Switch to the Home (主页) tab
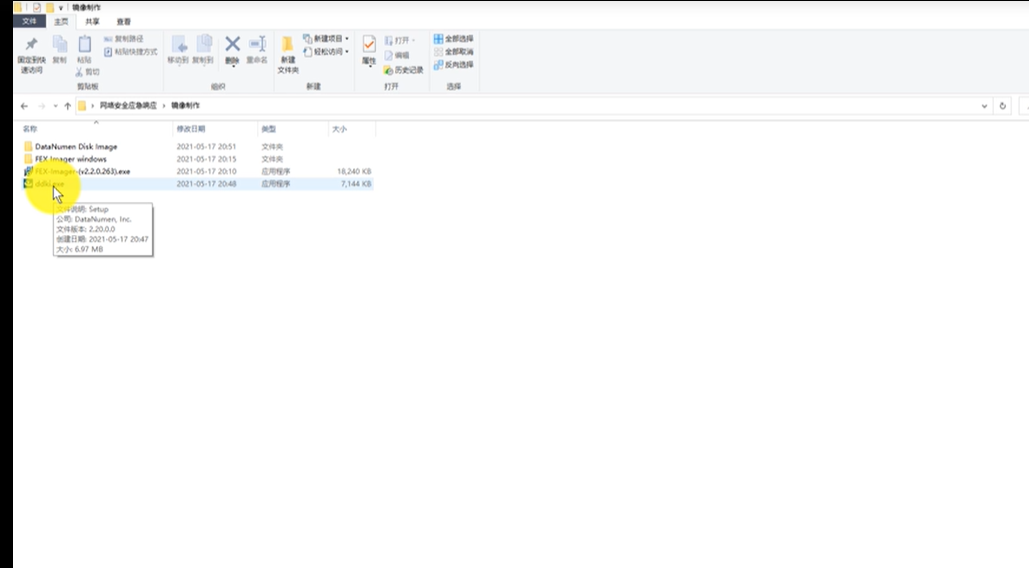Viewport: 1029px width, 568px height. pyautogui.click(x=61, y=22)
